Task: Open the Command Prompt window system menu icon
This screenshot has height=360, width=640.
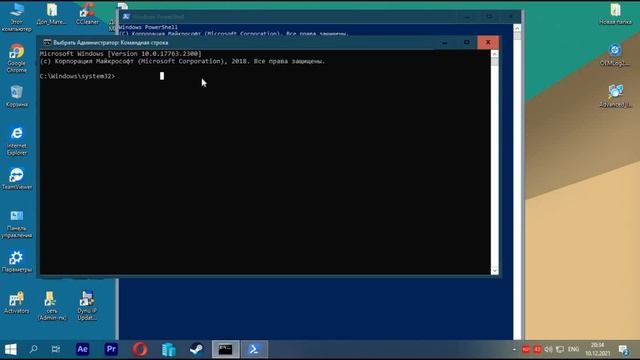Action: (x=47, y=42)
